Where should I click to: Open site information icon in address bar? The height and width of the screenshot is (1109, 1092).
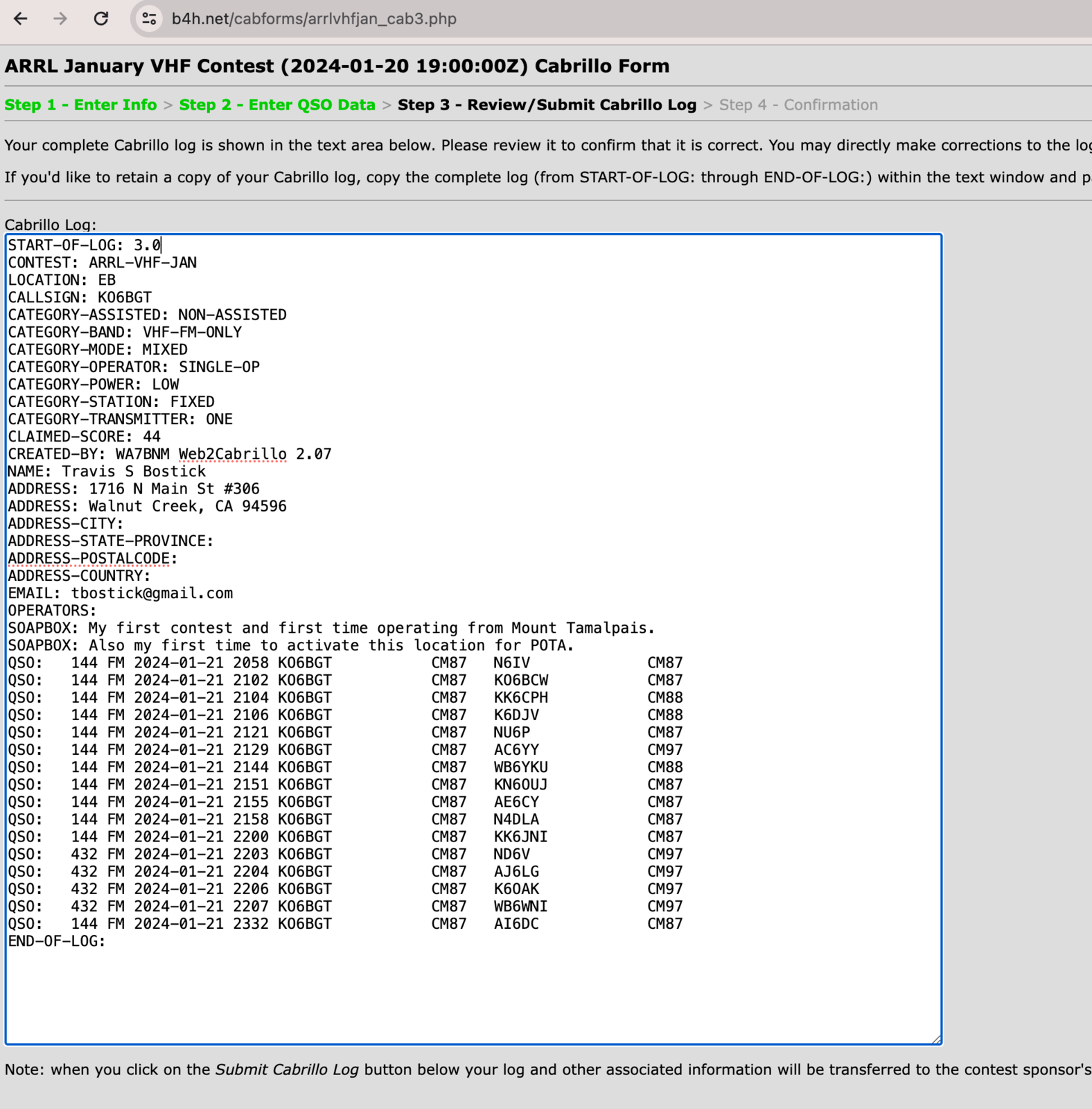(x=149, y=19)
